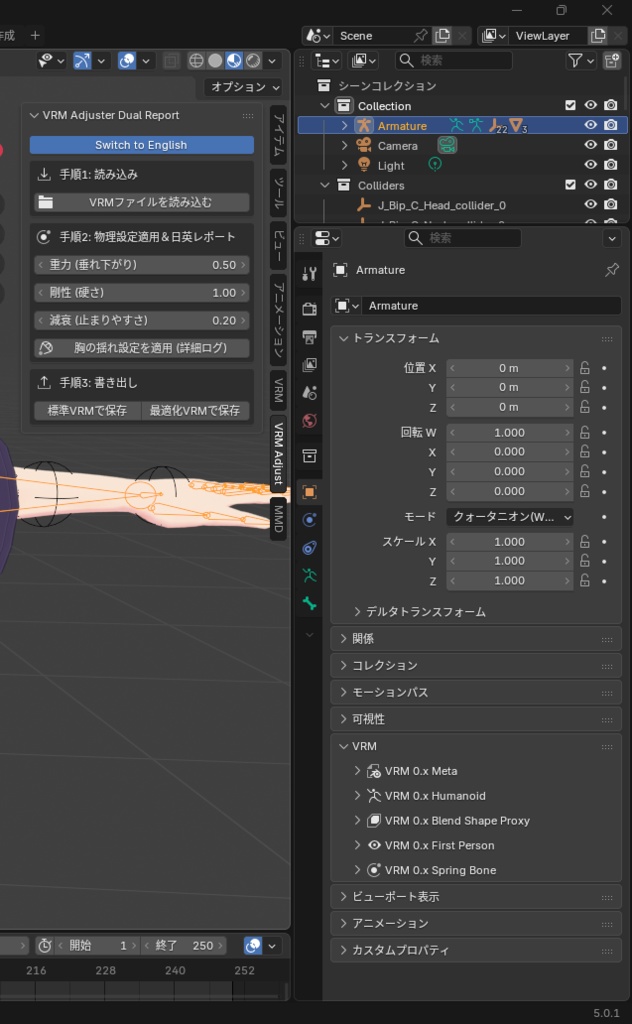Add a new view layer
Screen dimensions: 632x1024
[597, 35]
